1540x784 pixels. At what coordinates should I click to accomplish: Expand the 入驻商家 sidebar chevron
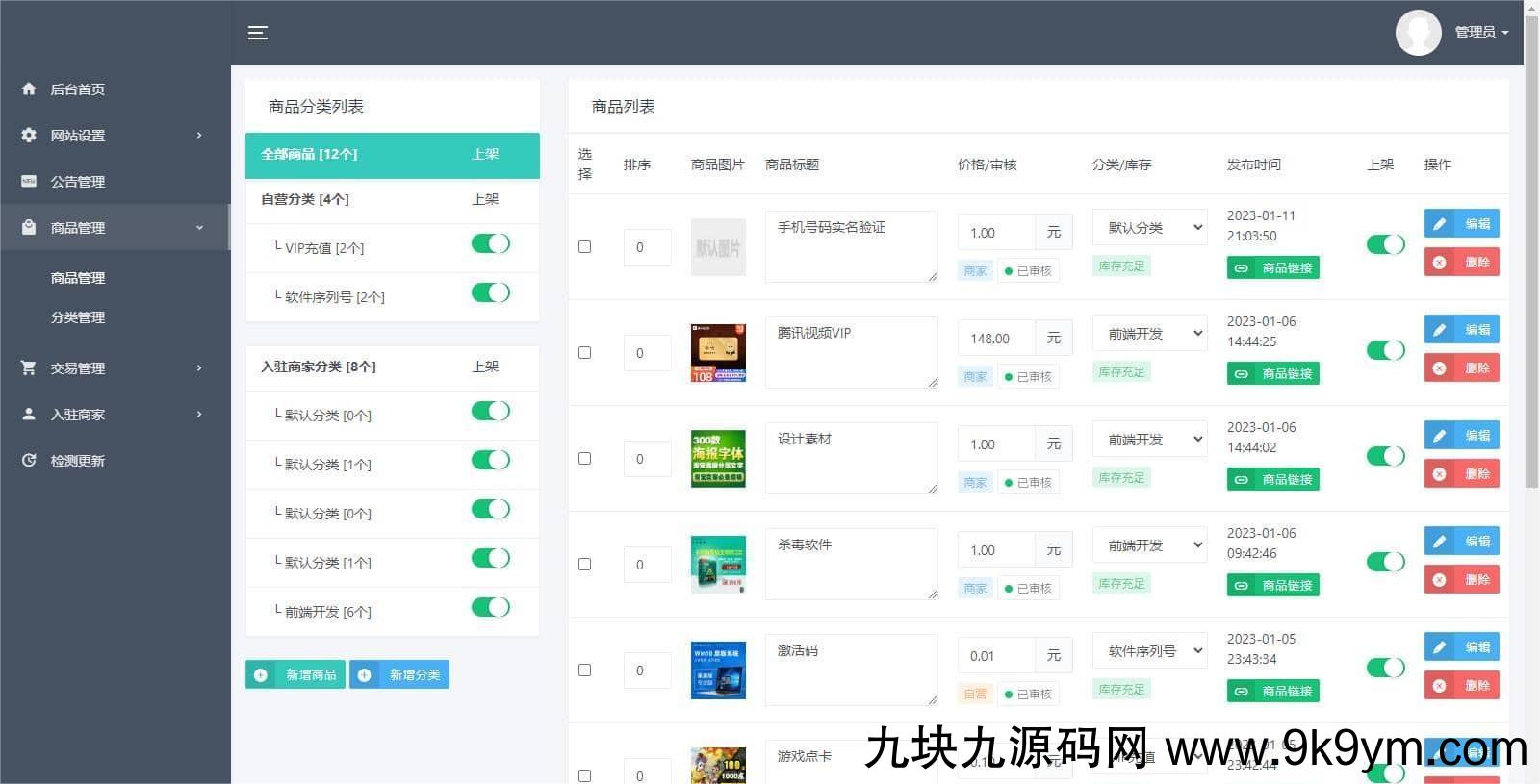pyautogui.click(x=199, y=414)
